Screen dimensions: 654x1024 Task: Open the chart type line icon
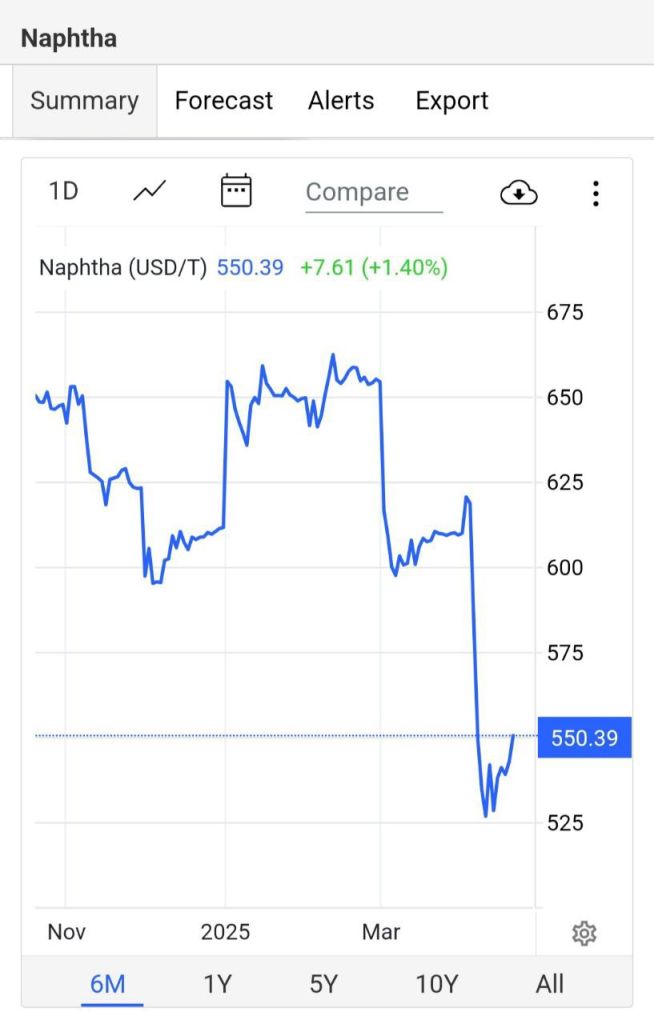click(150, 191)
